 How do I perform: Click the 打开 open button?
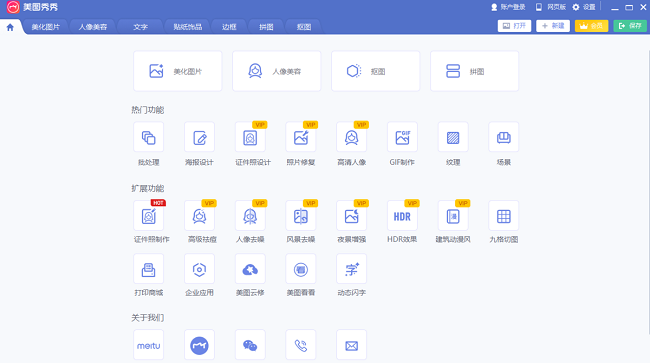coord(514,26)
